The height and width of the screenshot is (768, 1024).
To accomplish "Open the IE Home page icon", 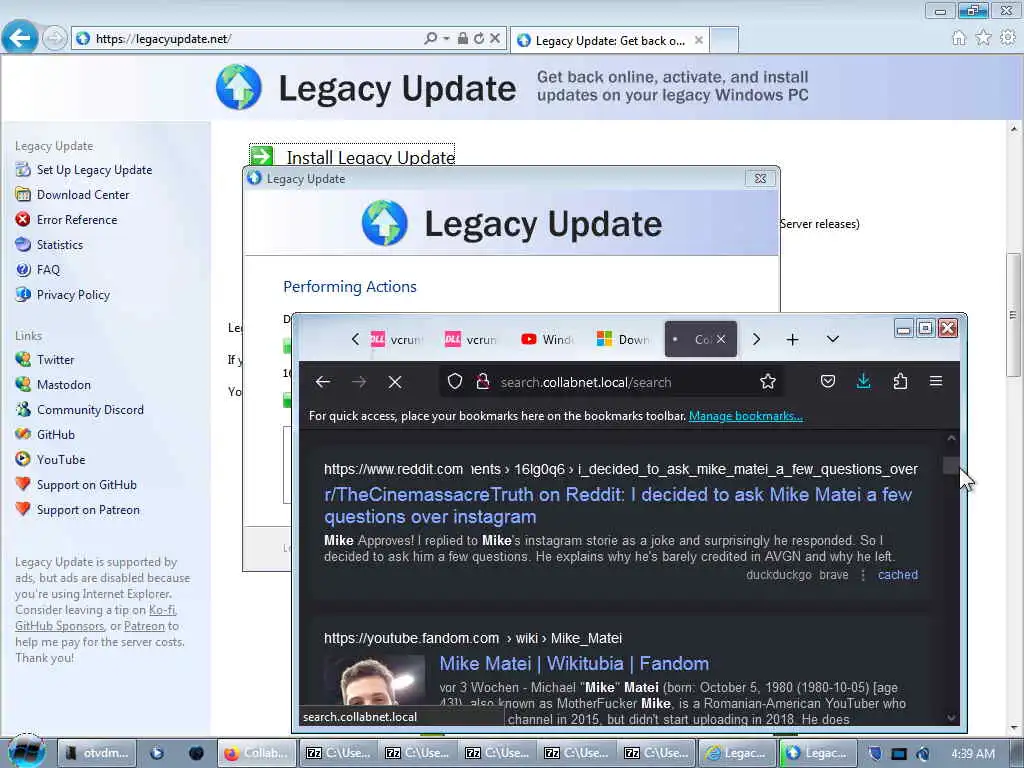I will (x=959, y=38).
